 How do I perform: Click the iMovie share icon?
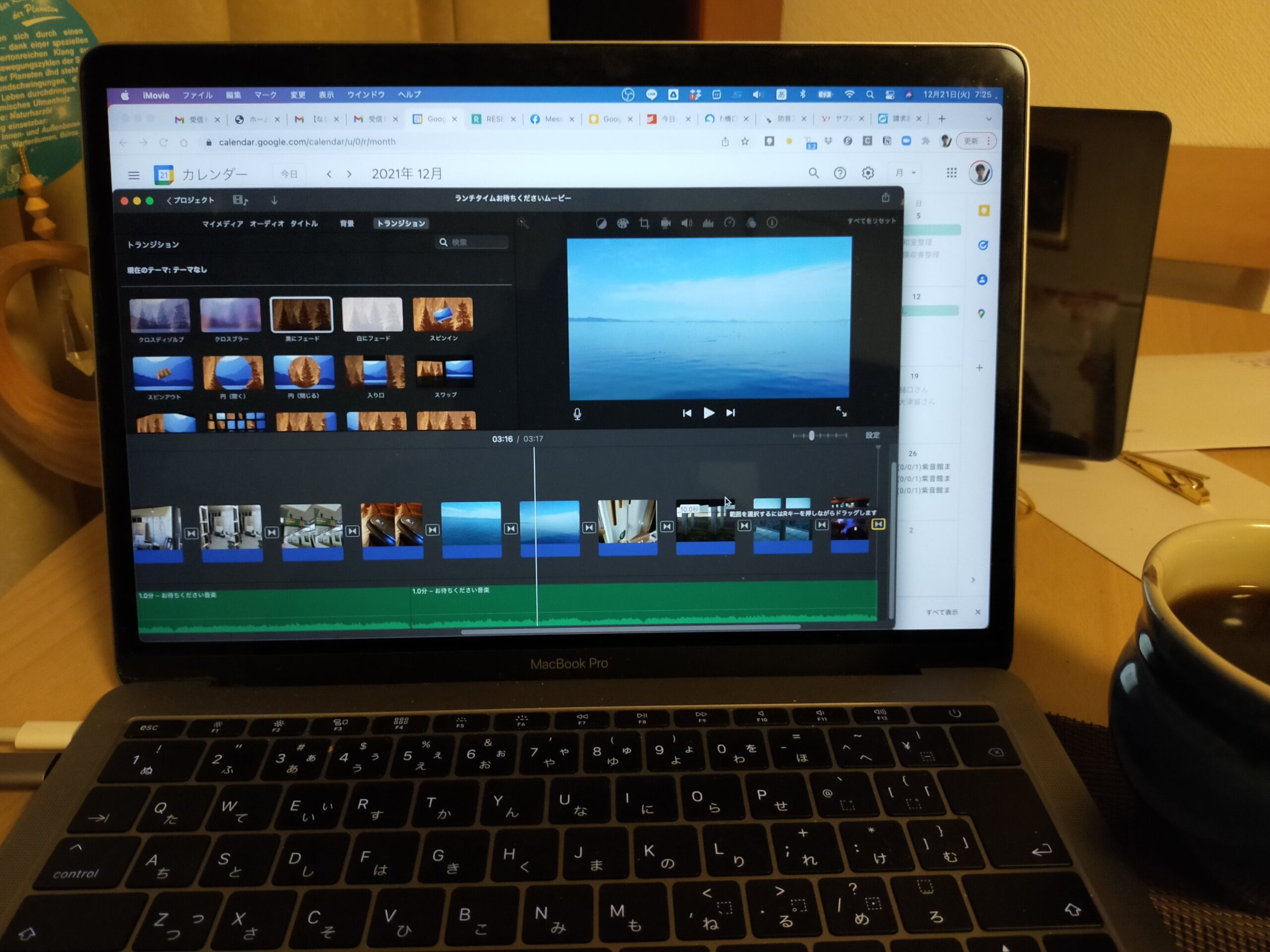[886, 198]
